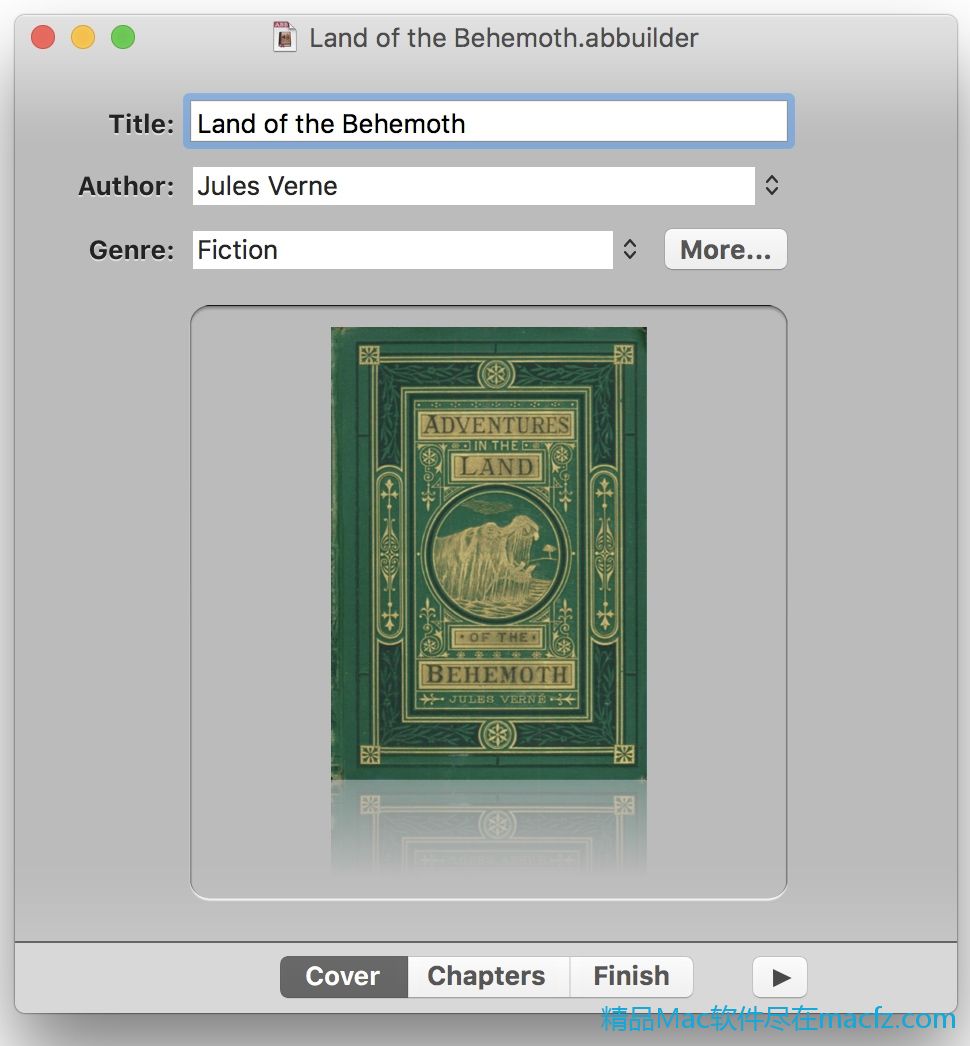
Task: Minimize the window with the yellow button
Action: click(83, 38)
